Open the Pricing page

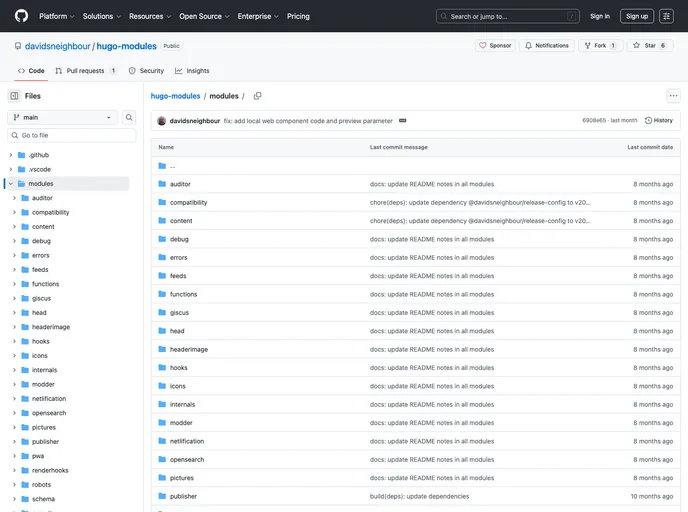tap(298, 16)
